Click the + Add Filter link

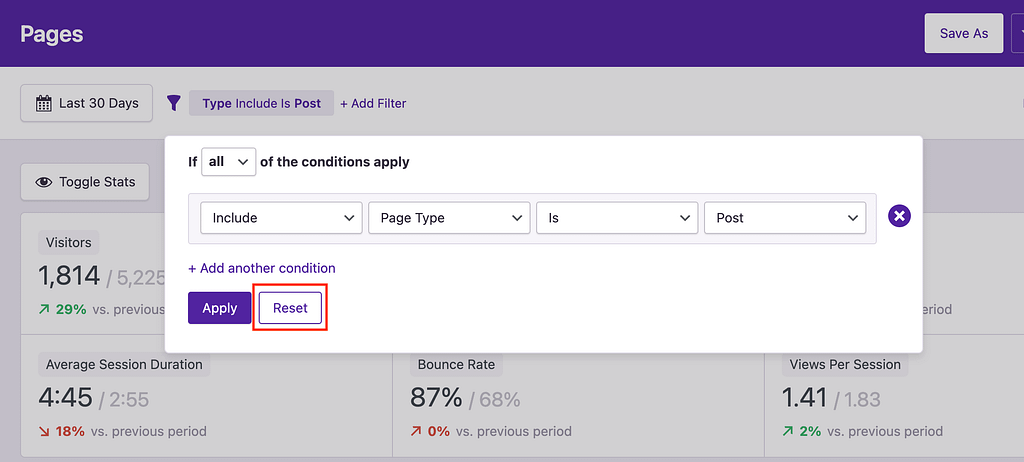click(x=373, y=103)
